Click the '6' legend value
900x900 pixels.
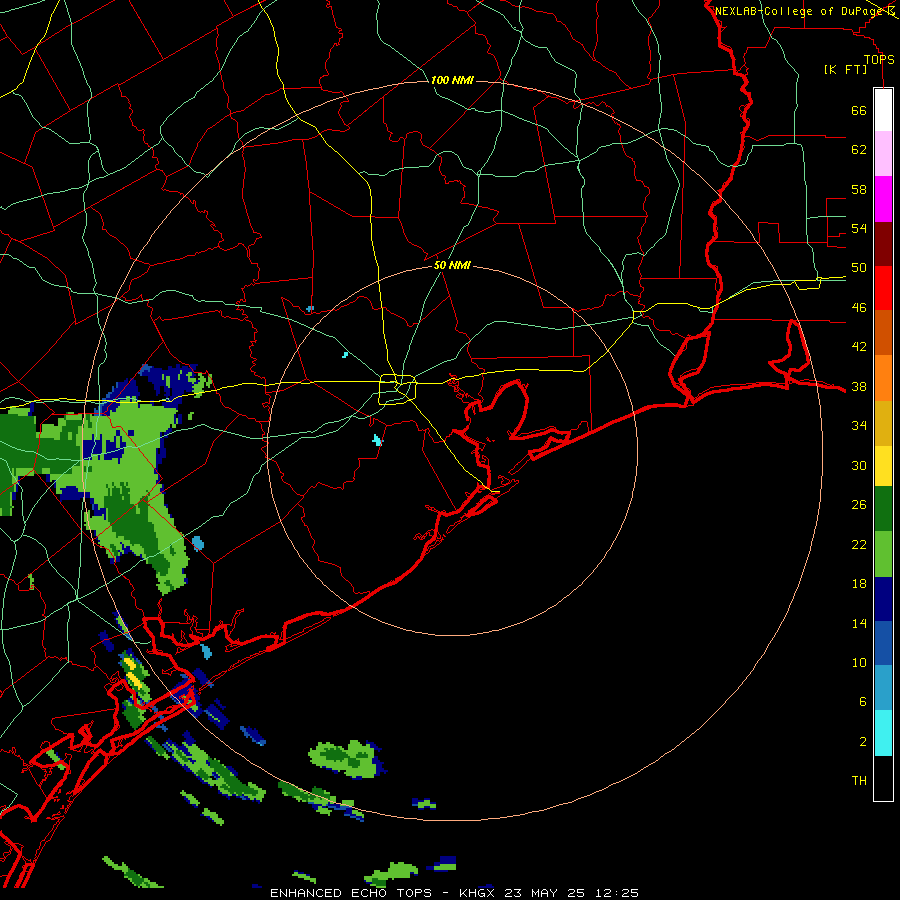(863, 702)
